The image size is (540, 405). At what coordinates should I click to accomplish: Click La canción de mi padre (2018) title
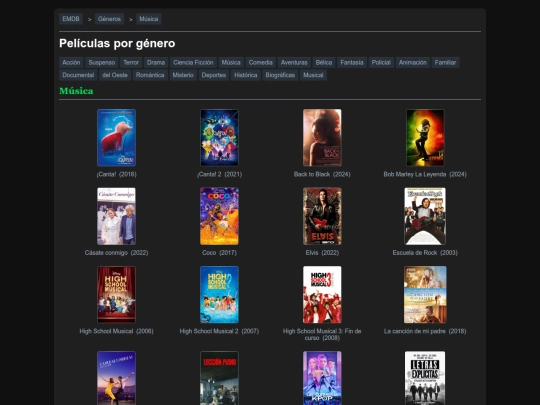425,331
